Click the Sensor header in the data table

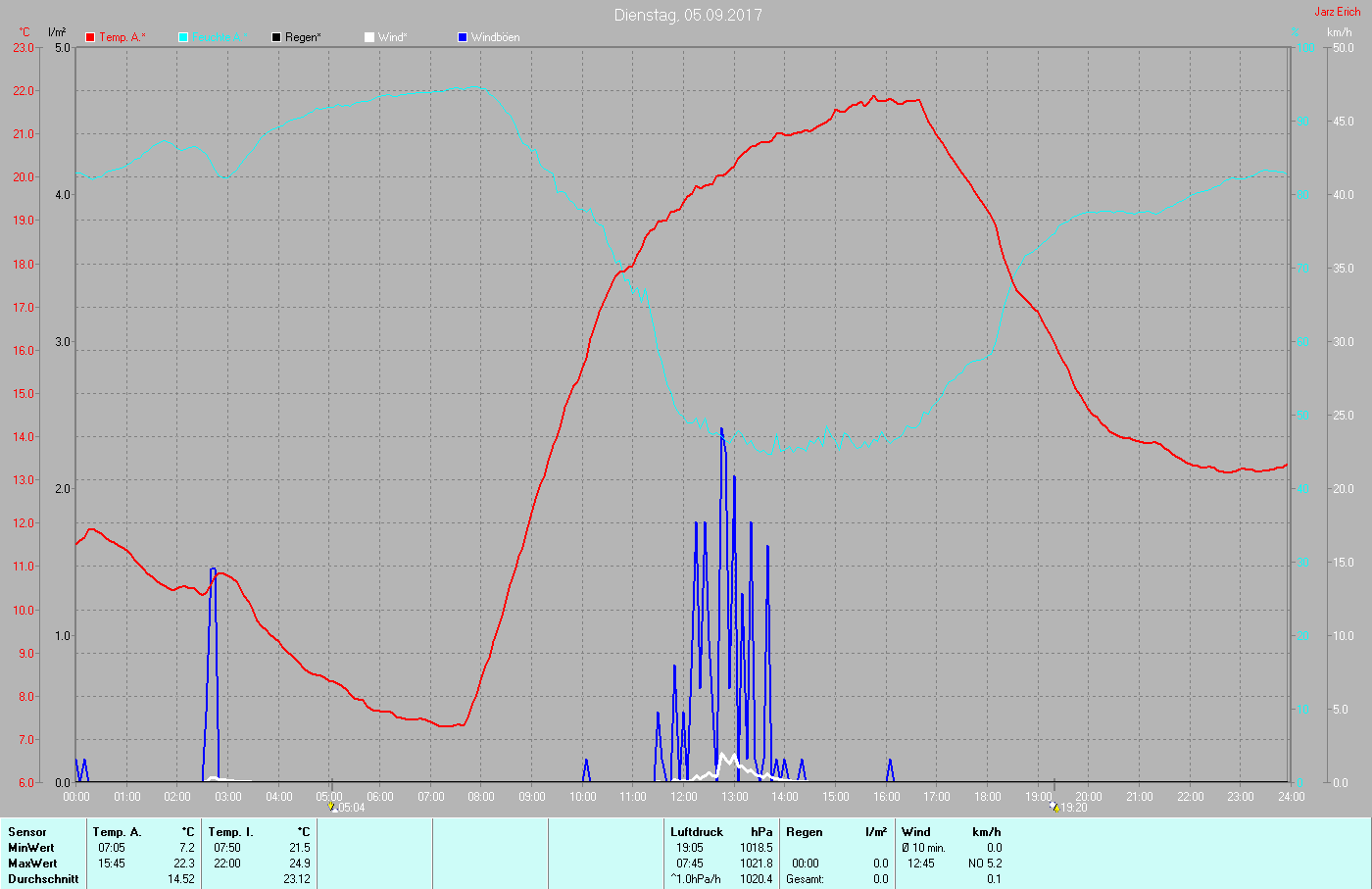click(x=27, y=832)
